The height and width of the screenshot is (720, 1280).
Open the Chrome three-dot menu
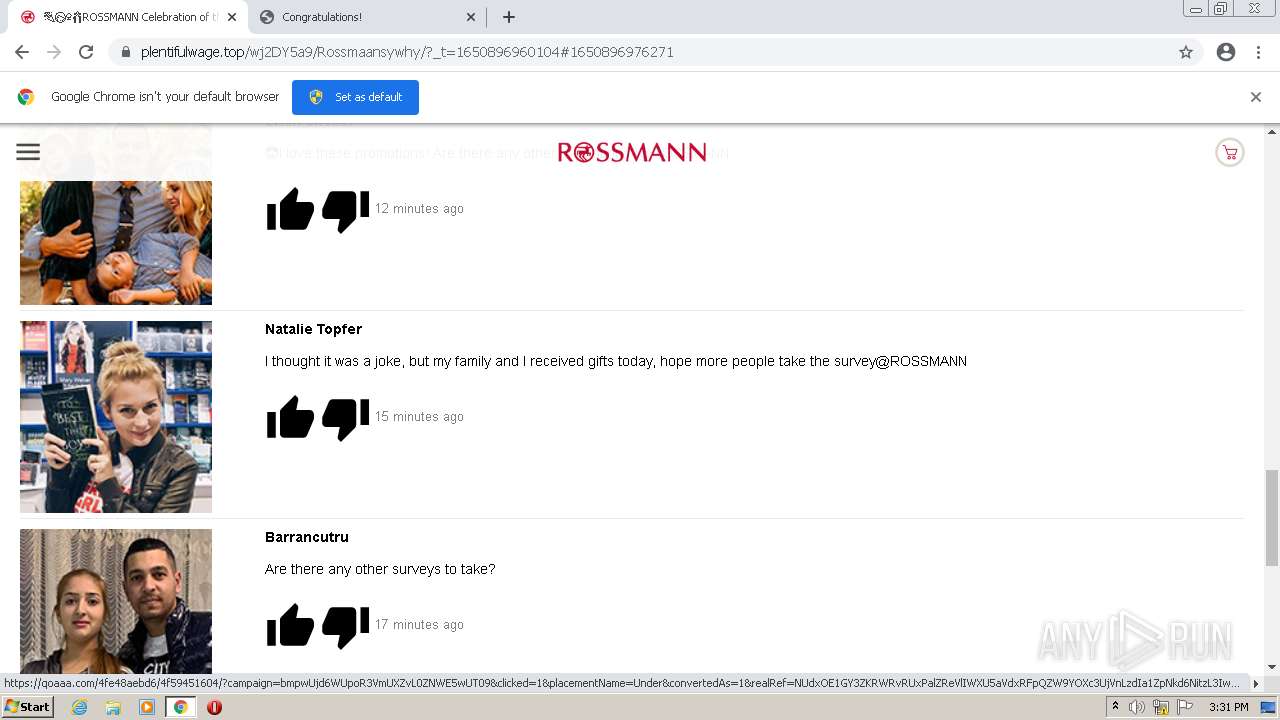[x=1258, y=52]
